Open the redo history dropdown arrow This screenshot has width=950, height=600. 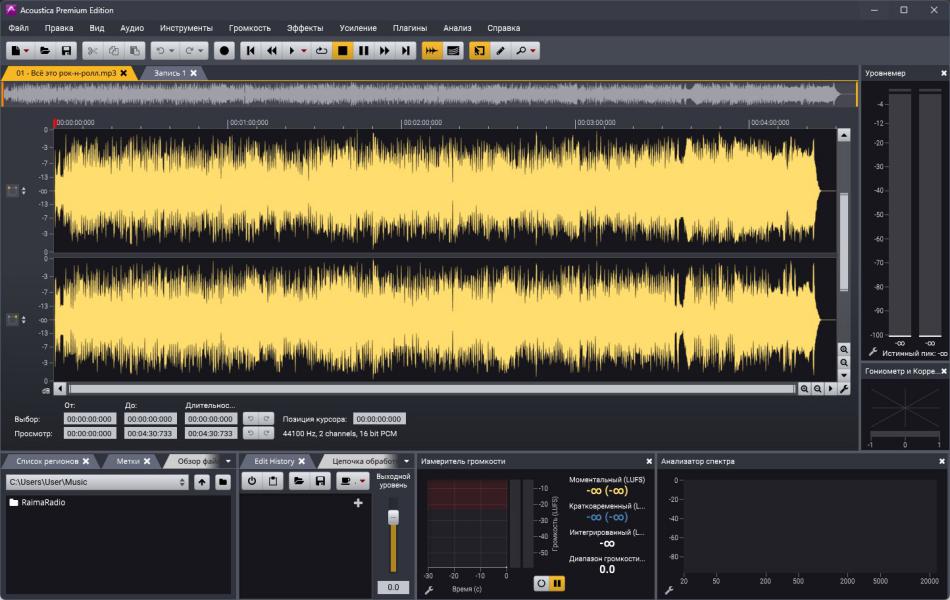(201, 51)
